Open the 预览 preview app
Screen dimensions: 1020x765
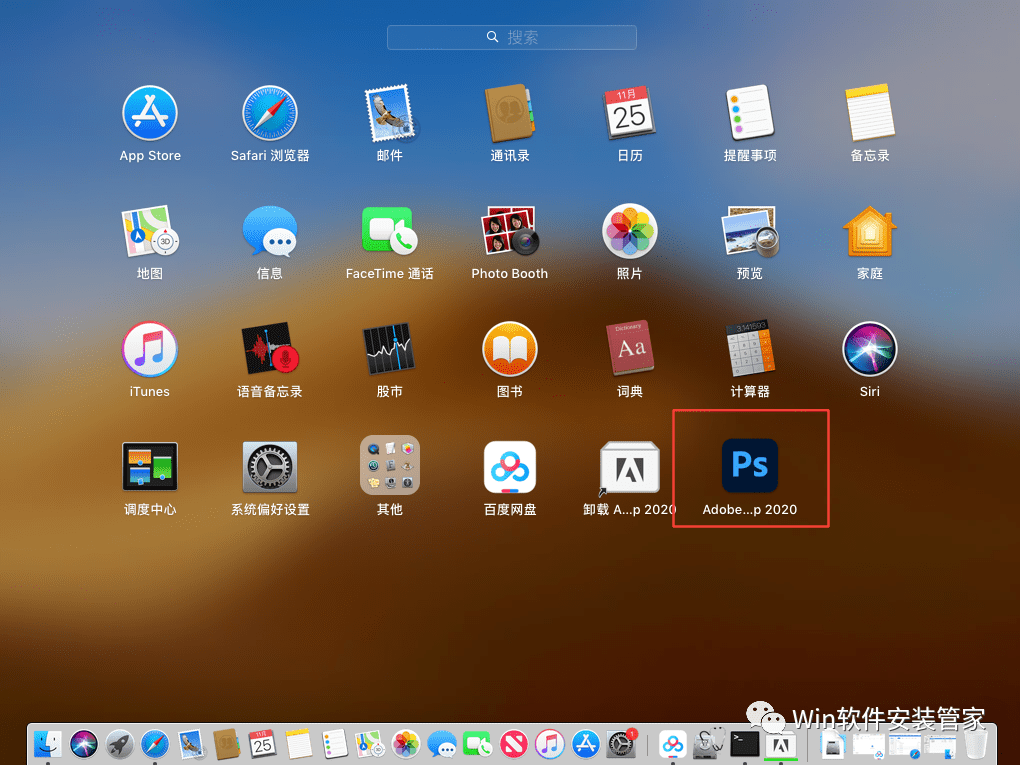tap(749, 232)
